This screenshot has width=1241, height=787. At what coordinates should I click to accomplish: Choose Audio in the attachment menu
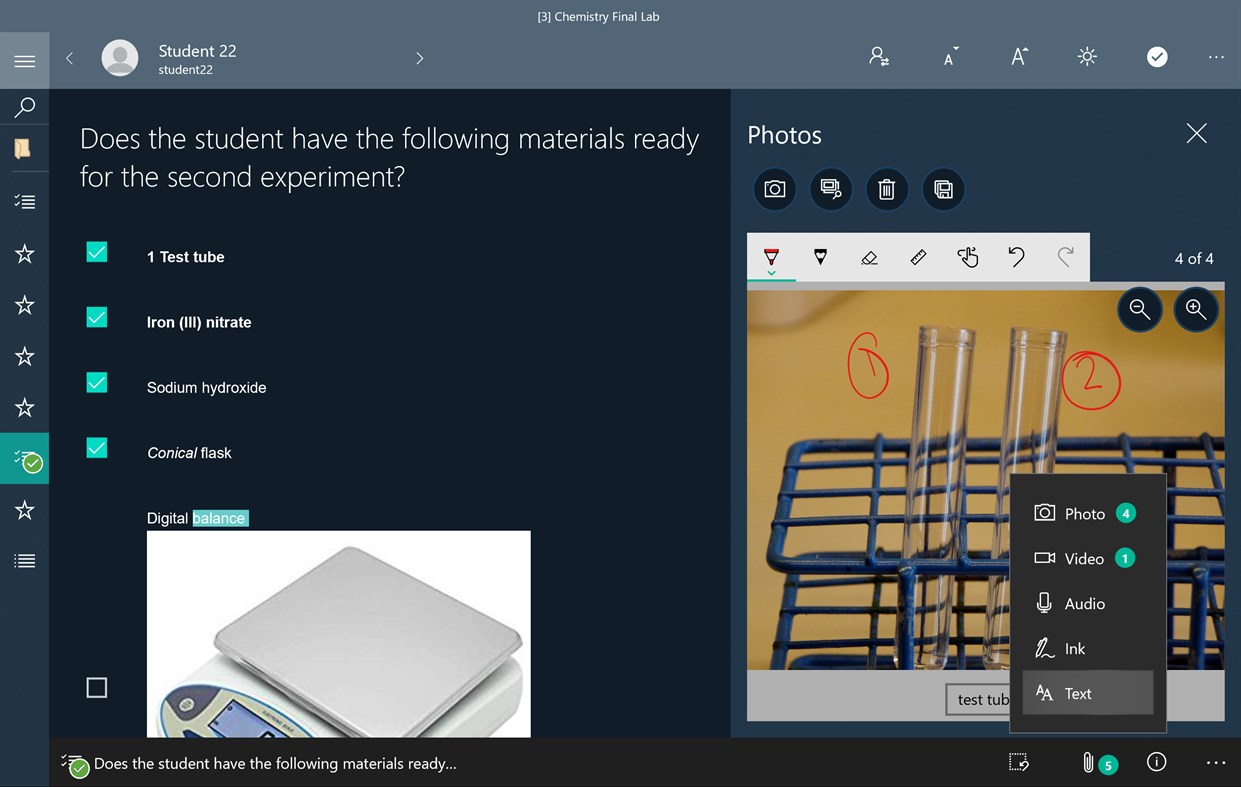pyautogui.click(x=1088, y=603)
